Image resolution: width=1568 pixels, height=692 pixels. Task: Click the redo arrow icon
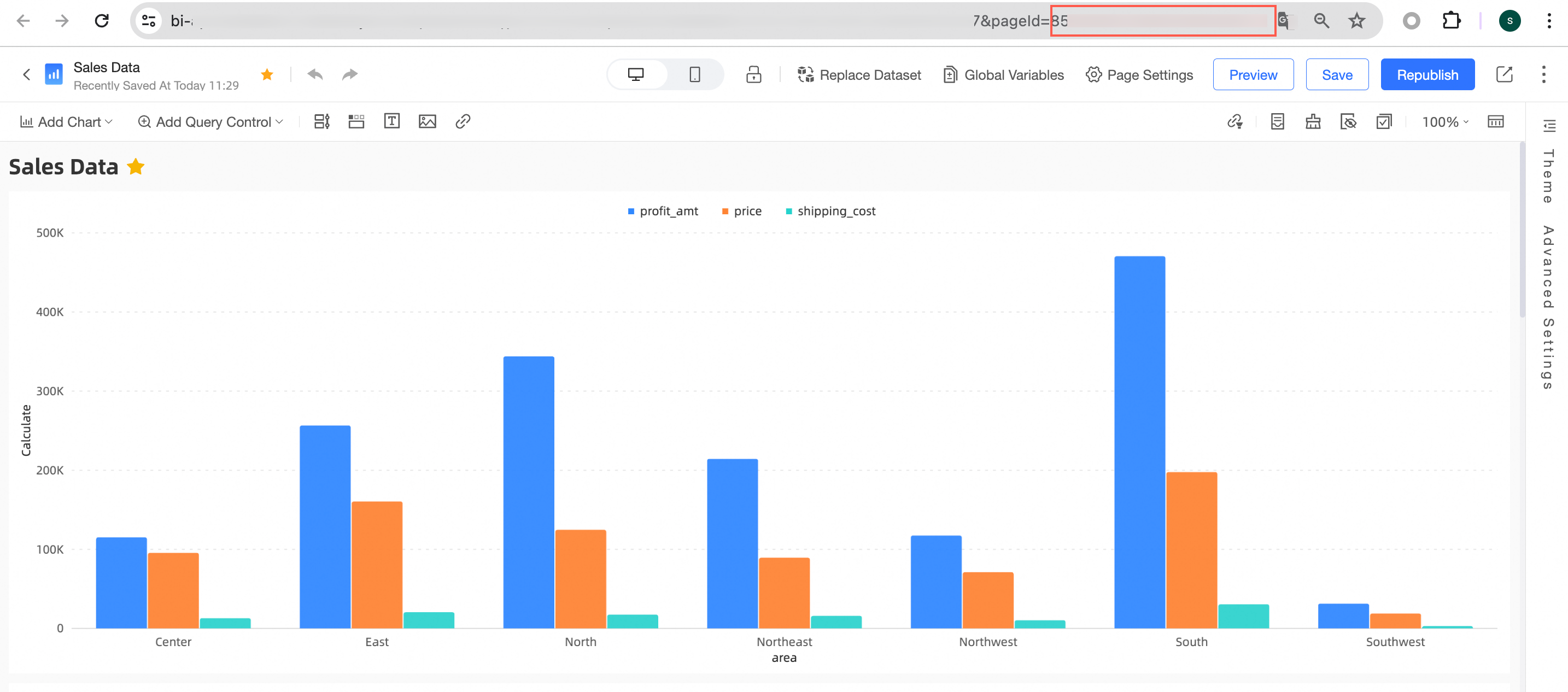tap(349, 74)
